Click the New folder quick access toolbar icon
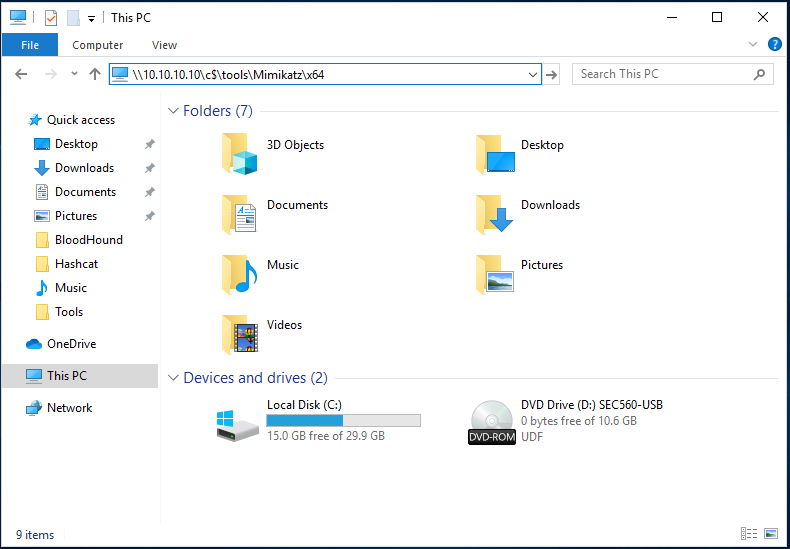 click(x=74, y=18)
